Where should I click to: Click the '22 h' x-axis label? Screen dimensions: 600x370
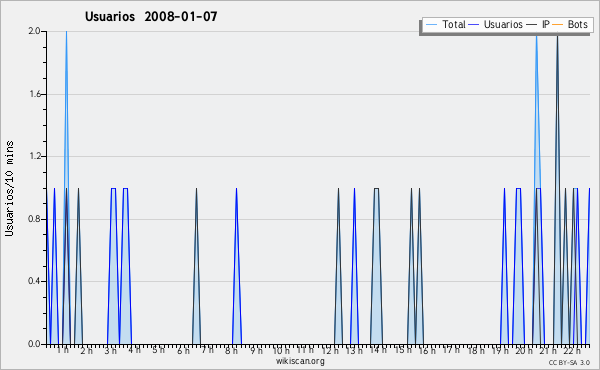pyautogui.click(x=572, y=351)
